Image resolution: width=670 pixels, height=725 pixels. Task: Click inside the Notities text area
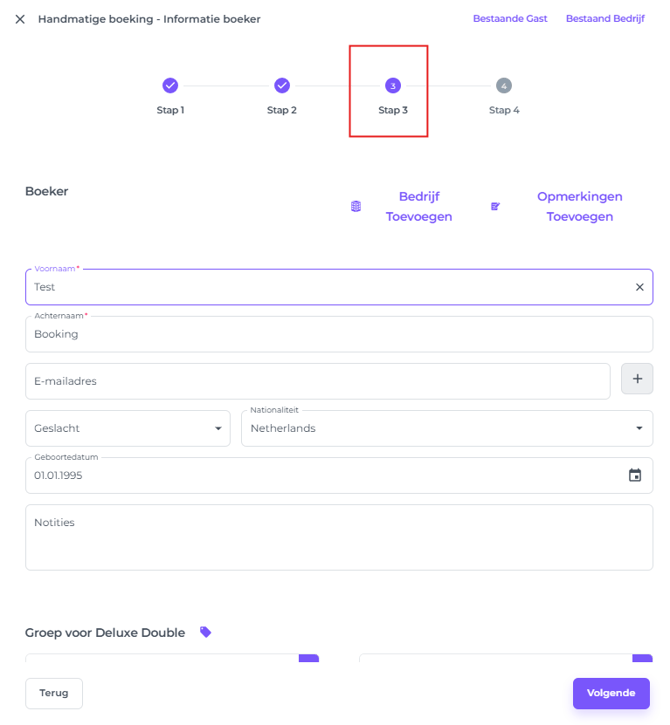[338, 537]
